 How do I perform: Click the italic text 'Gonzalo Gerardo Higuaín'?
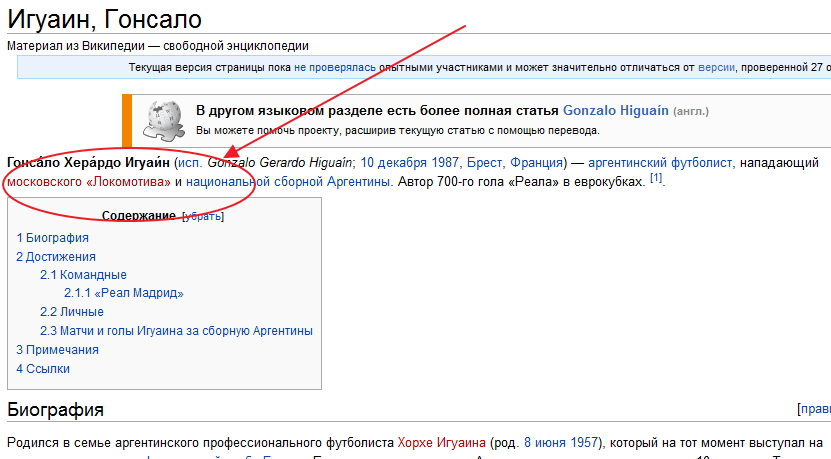click(279, 162)
